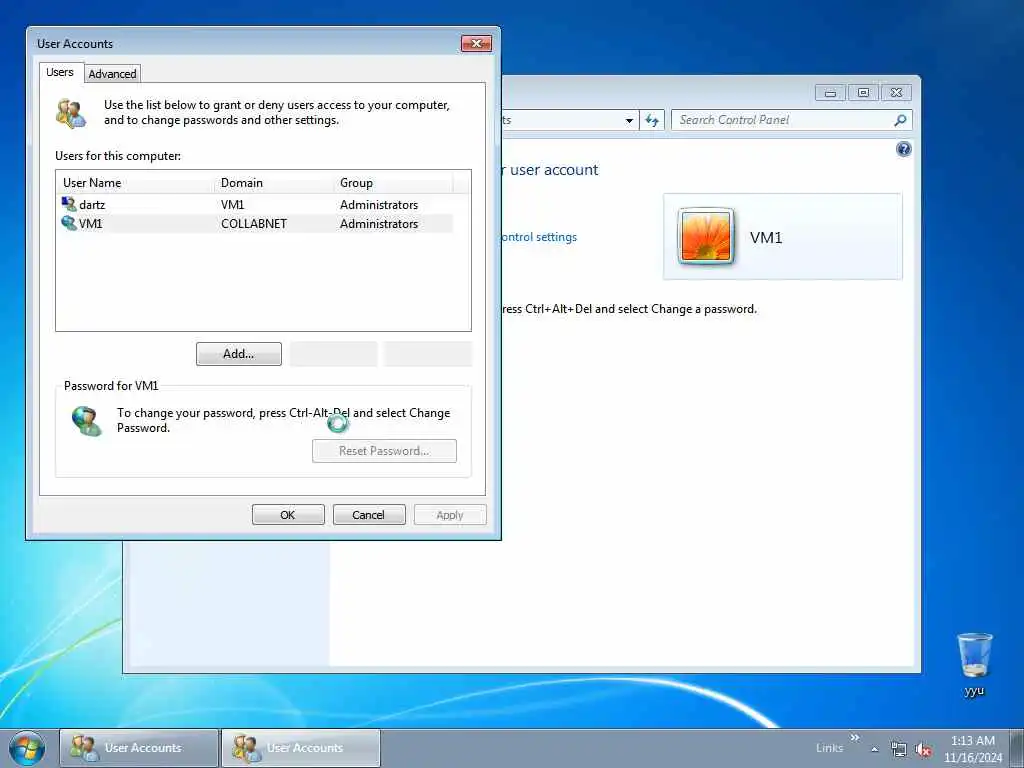
Task: Select the dartz user row icon
Action: (x=69, y=204)
